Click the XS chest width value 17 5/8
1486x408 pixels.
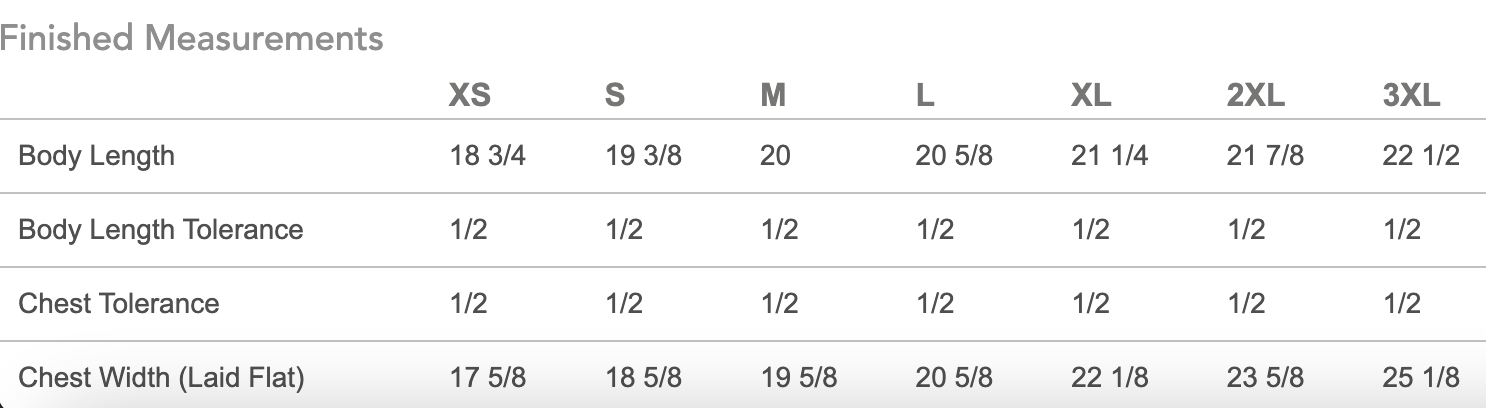pos(487,378)
